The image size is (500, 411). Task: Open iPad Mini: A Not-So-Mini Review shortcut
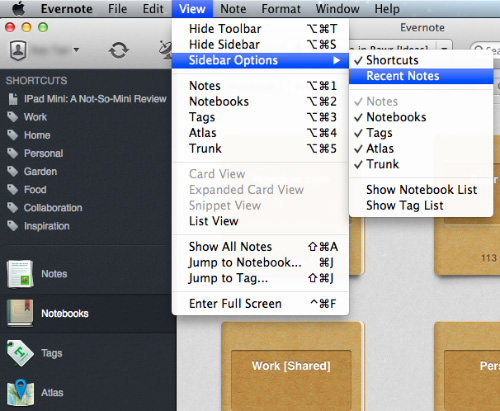[95, 99]
